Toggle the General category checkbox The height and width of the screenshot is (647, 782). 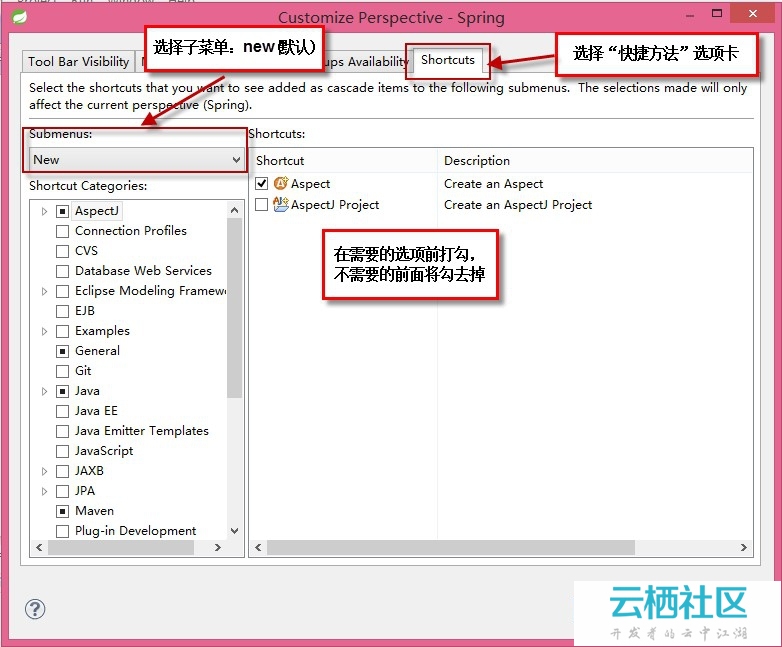62,351
